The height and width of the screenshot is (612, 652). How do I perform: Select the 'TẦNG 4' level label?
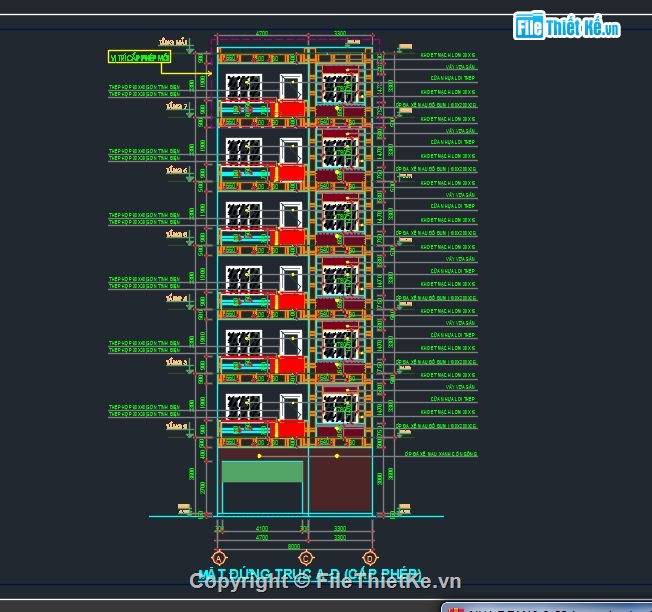point(177,299)
